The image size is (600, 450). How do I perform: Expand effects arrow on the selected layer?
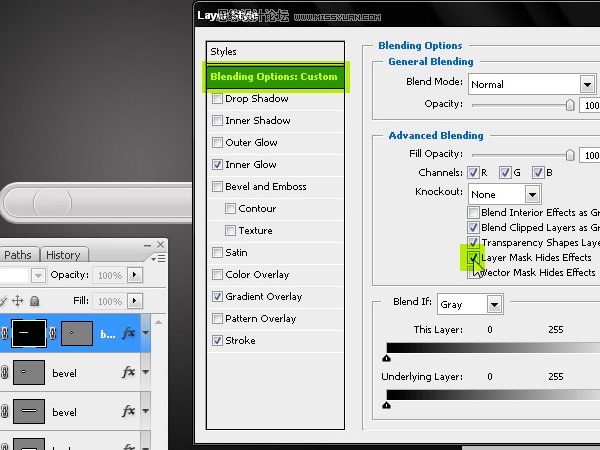coord(145,333)
